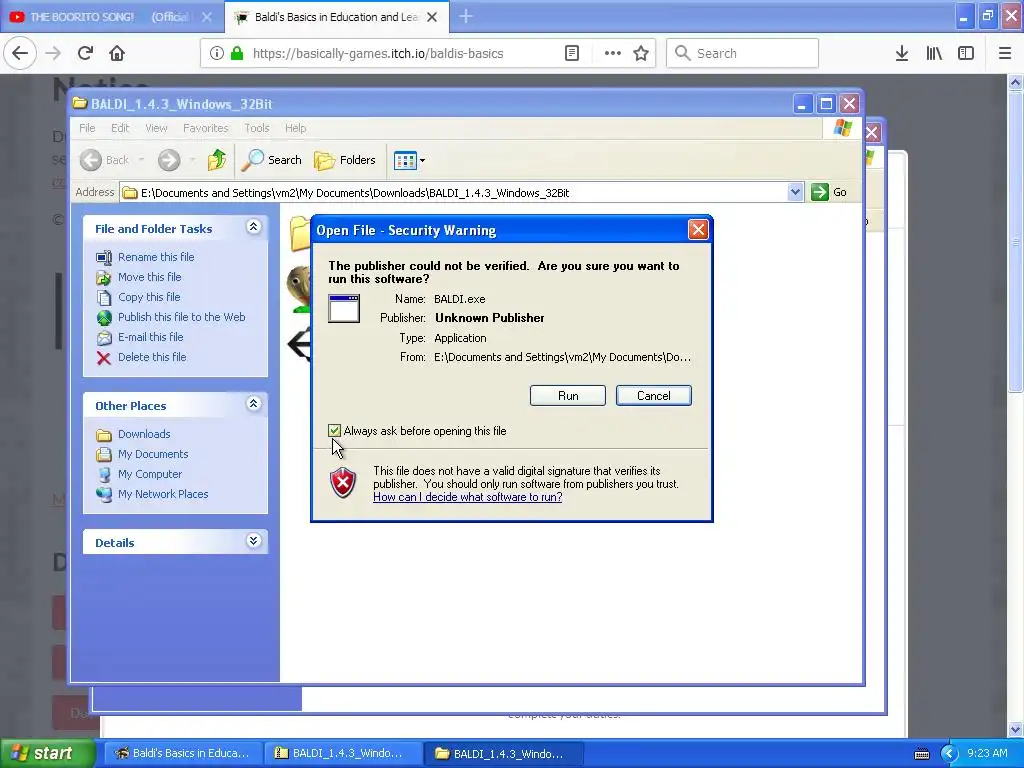The width and height of the screenshot is (1024, 768).
Task: Show Firefox sidebars icon
Action: coord(966,53)
